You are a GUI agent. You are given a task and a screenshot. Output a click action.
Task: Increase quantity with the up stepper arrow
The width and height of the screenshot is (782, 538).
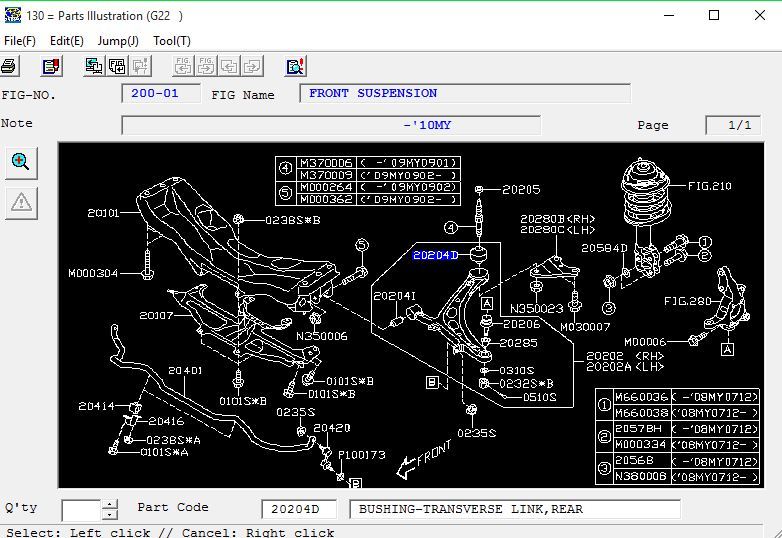(x=110, y=504)
